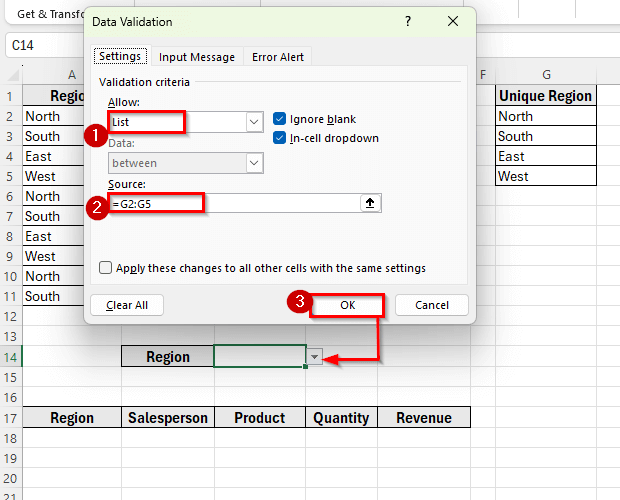Open the in-cell dropdown arrow at C14
This screenshot has width=620, height=500.
click(314, 357)
